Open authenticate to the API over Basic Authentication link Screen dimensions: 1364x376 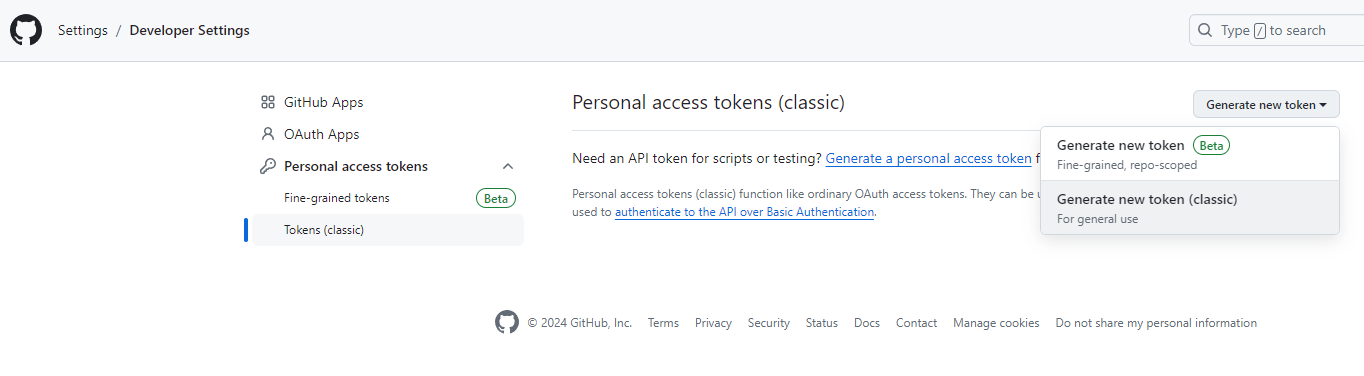click(x=745, y=212)
